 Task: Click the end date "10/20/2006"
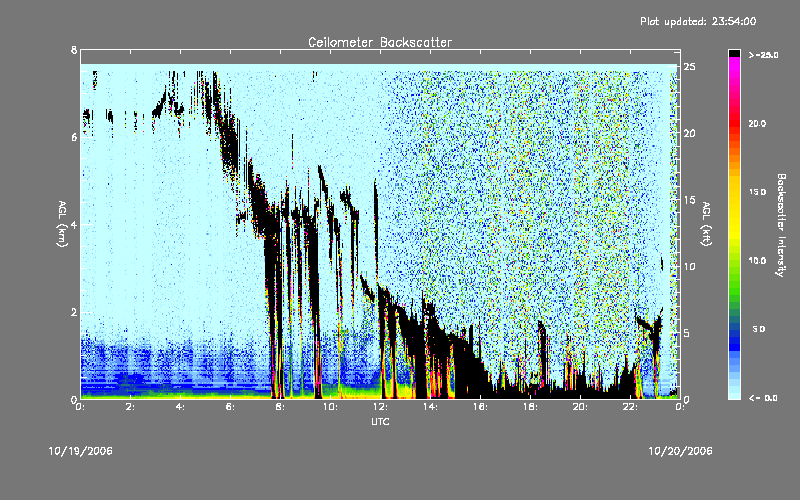[x=680, y=451]
